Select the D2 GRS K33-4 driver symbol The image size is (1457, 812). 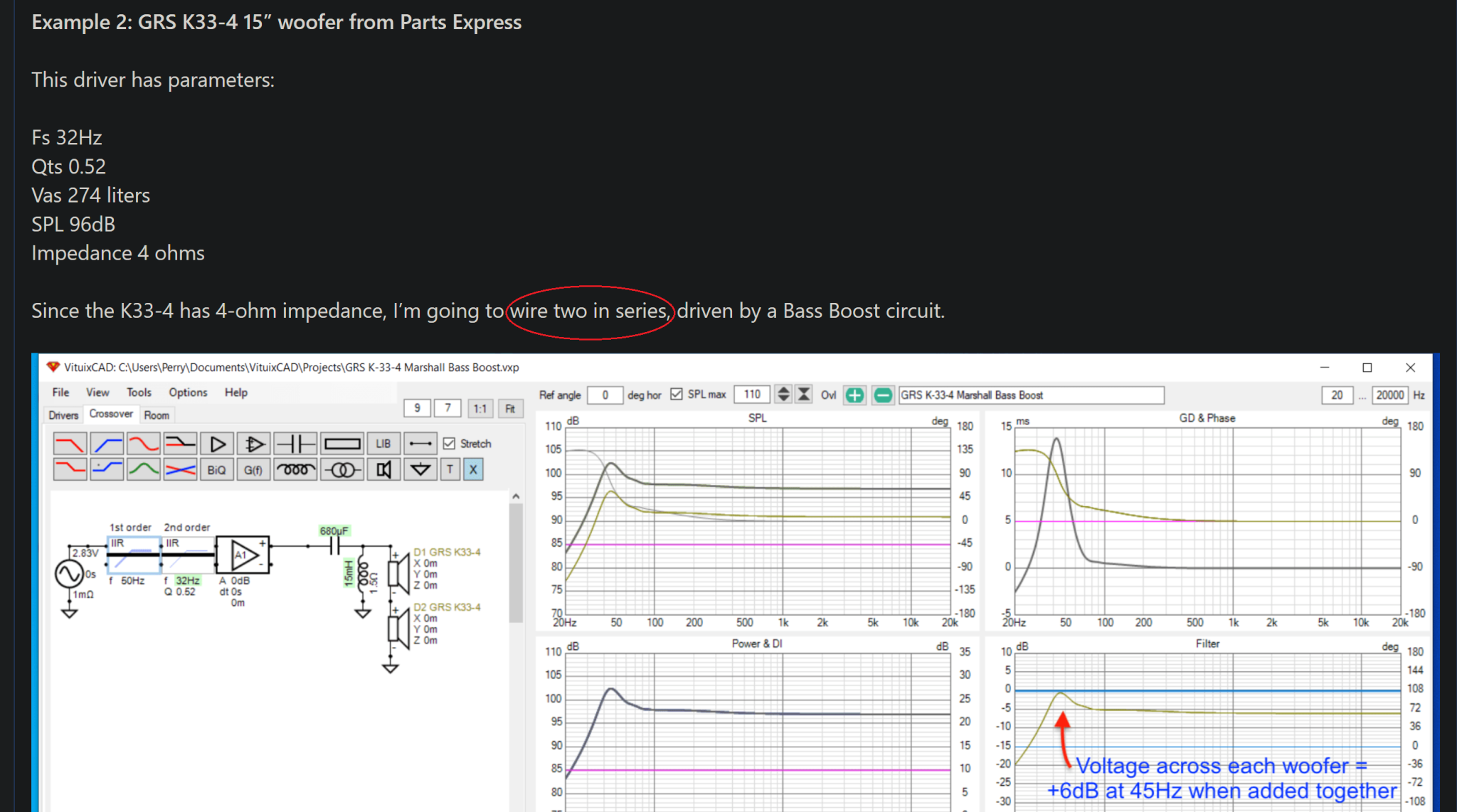[398, 627]
